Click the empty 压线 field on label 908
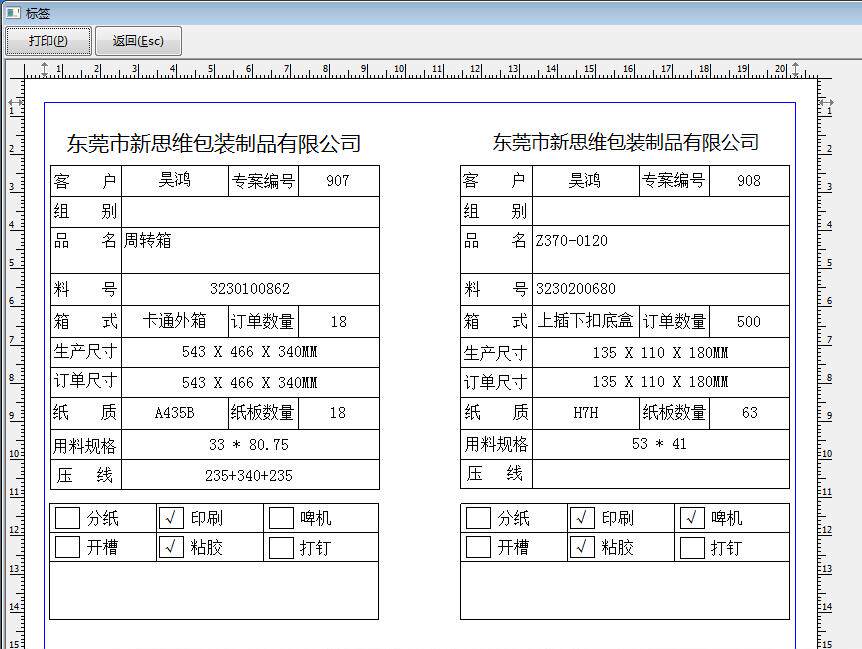Image resolution: width=862 pixels, height=649 pixels. pyautogui.click(x=661, y=474)
